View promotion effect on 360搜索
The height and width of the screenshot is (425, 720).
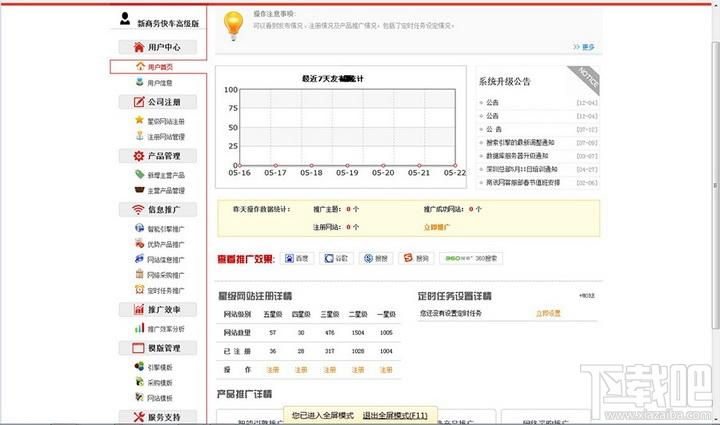pos(471,258)
